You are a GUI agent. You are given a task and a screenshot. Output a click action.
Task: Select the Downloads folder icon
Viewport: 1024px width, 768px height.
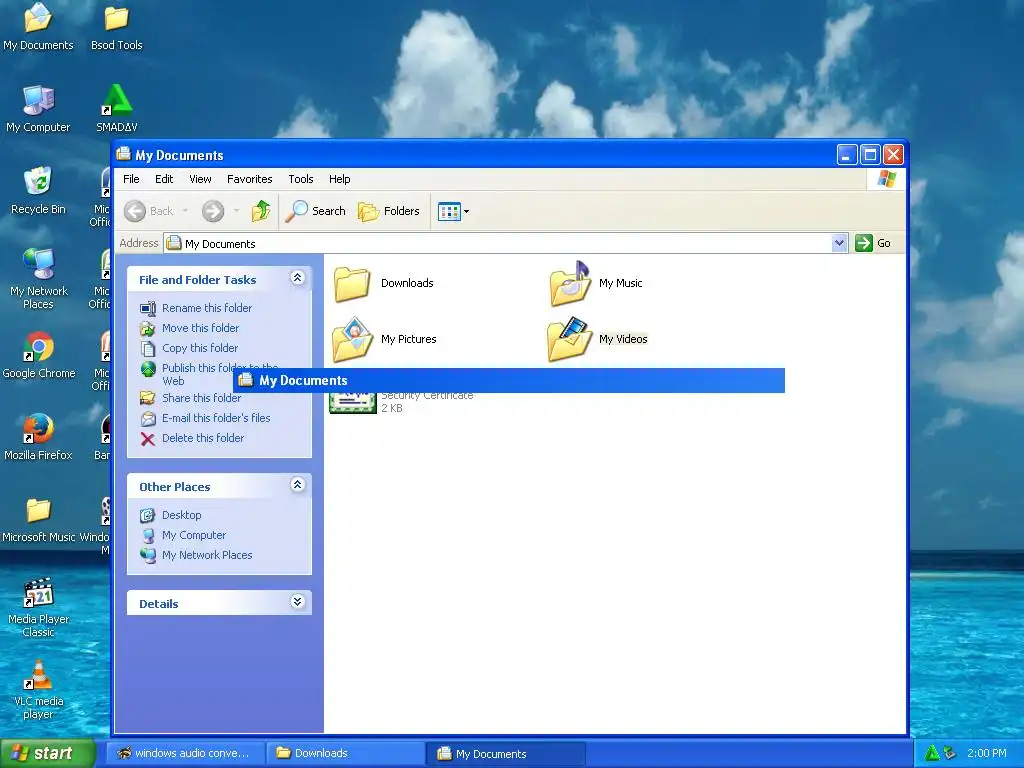[353, 283]
